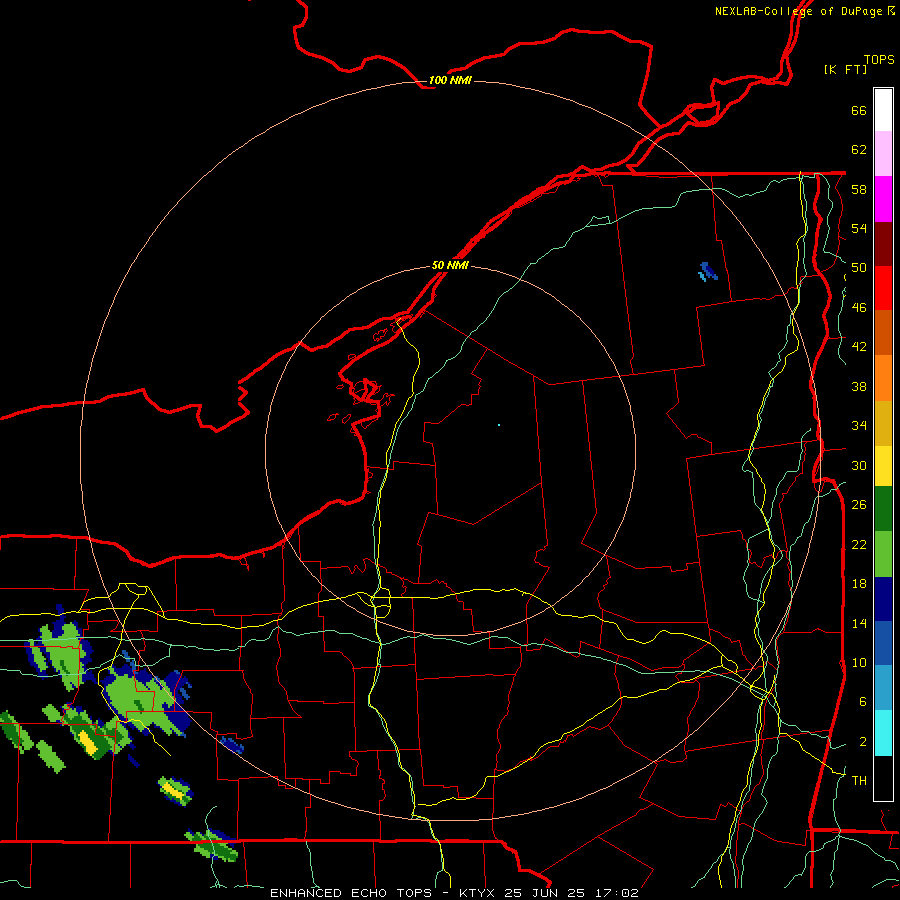Select the dark green legend swatch above 26
Viewport: 900px width, 900px height.
click(x=883, y=509)
